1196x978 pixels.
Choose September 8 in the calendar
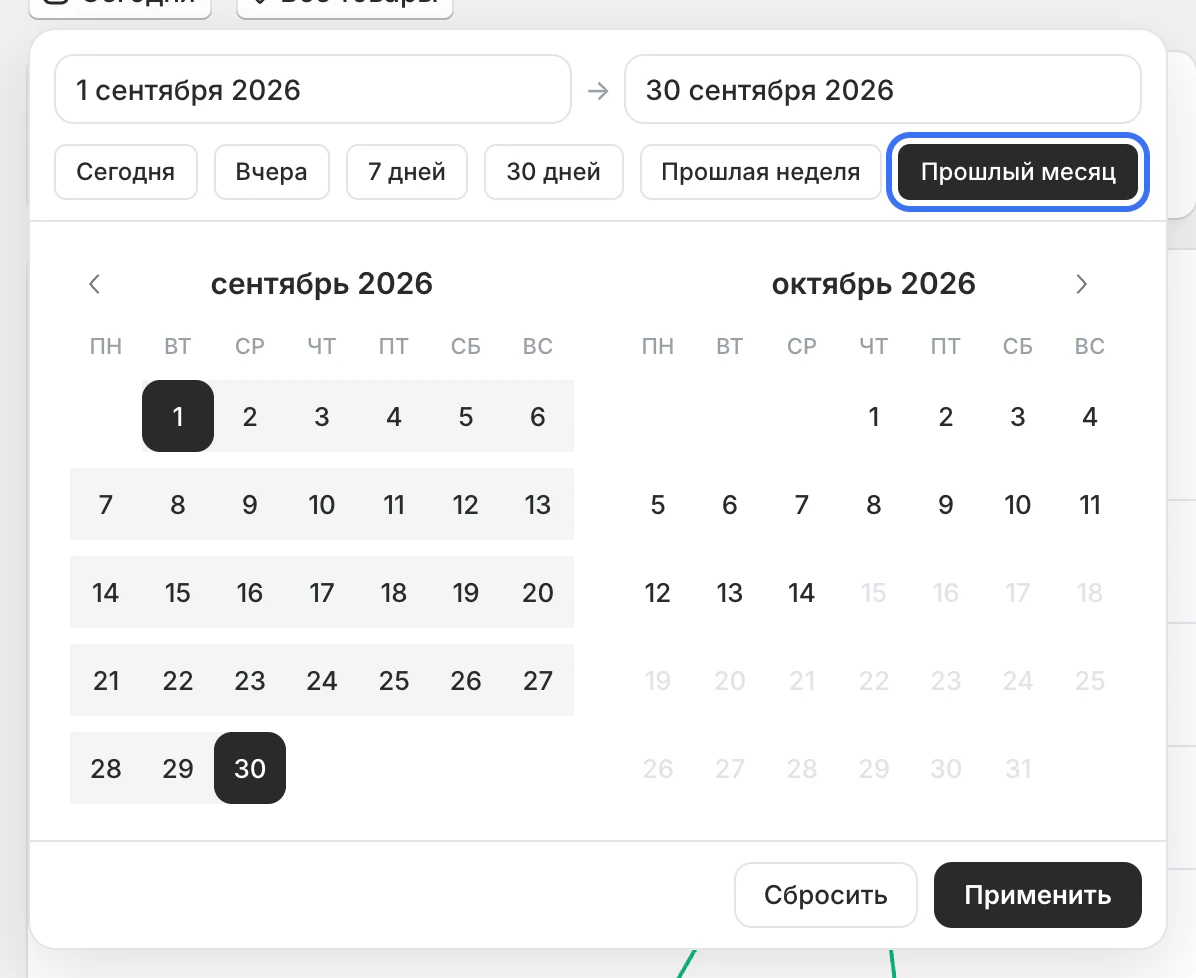(178, 505)
